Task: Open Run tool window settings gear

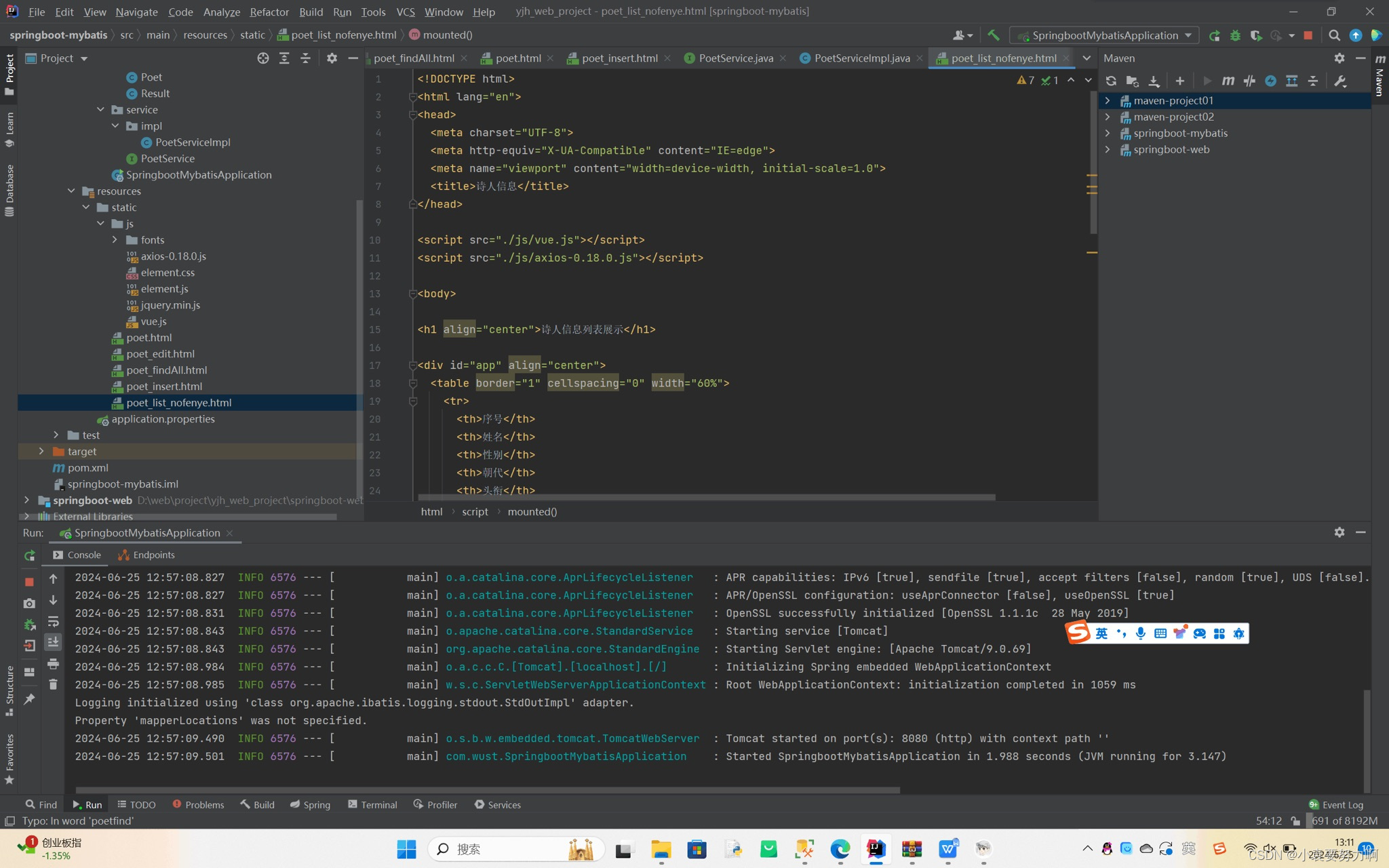Action: point(1339,532)
